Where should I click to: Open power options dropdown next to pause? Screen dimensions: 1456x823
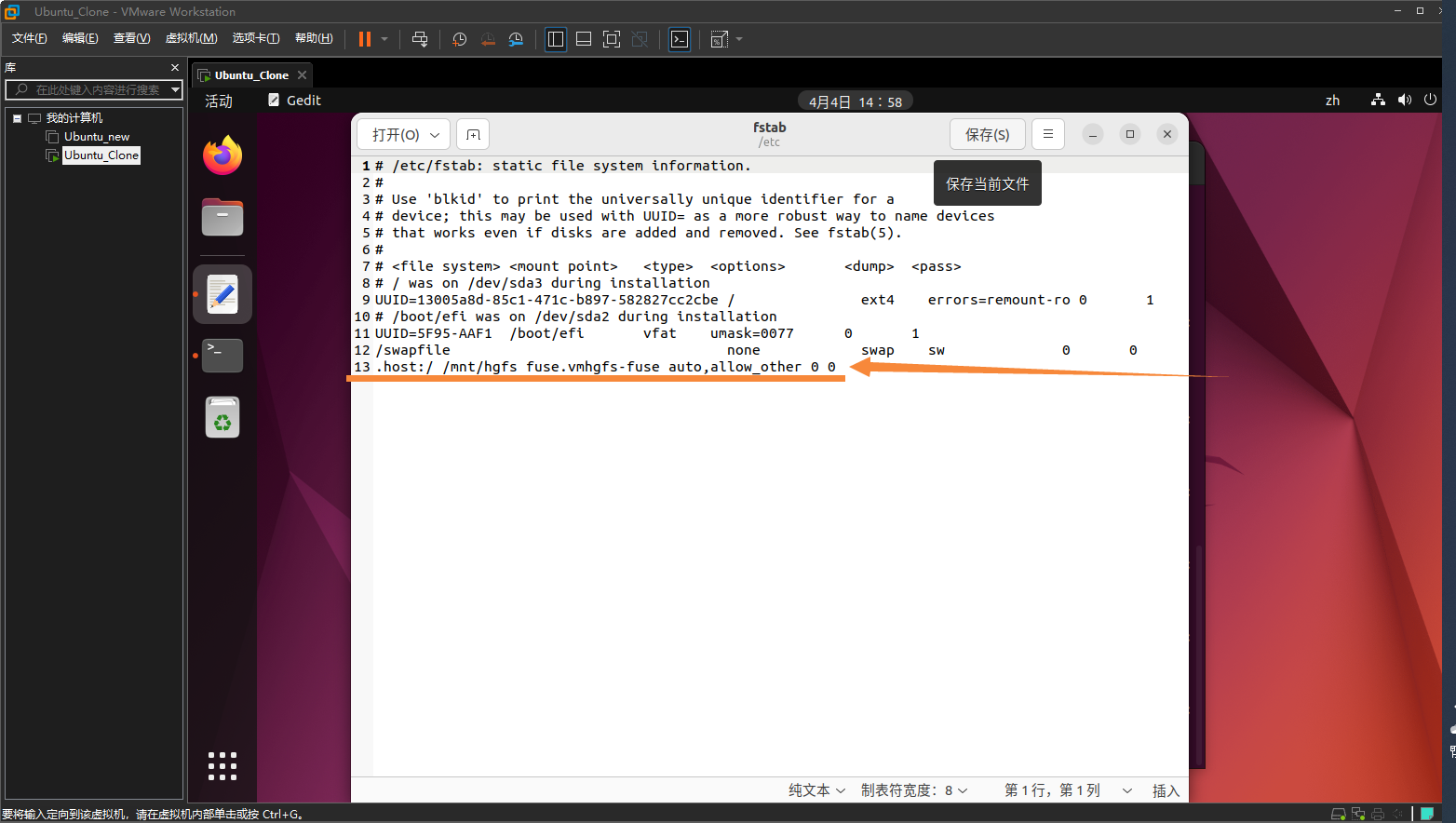pos(384,39)
